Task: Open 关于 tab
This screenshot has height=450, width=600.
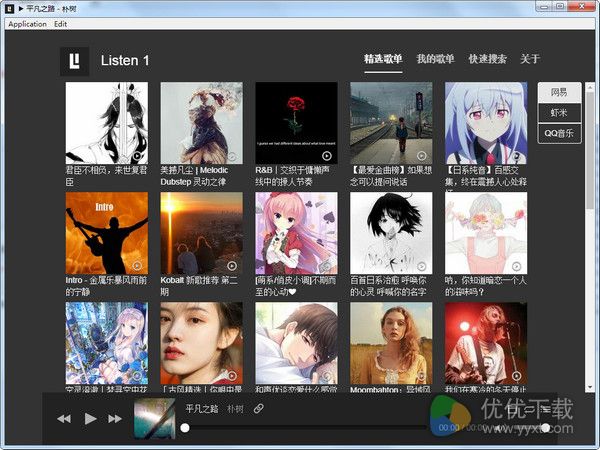Action: (x=530, y=59)
